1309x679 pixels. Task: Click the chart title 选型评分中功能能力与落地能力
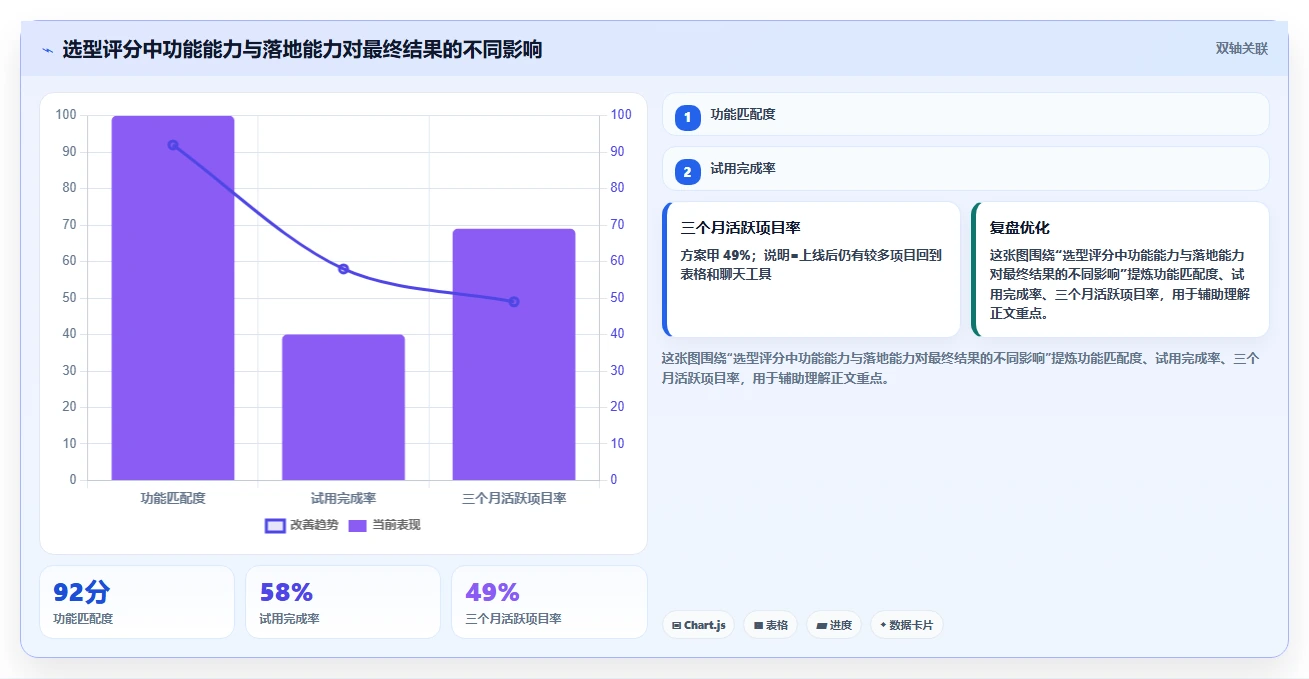coord(302,49)
